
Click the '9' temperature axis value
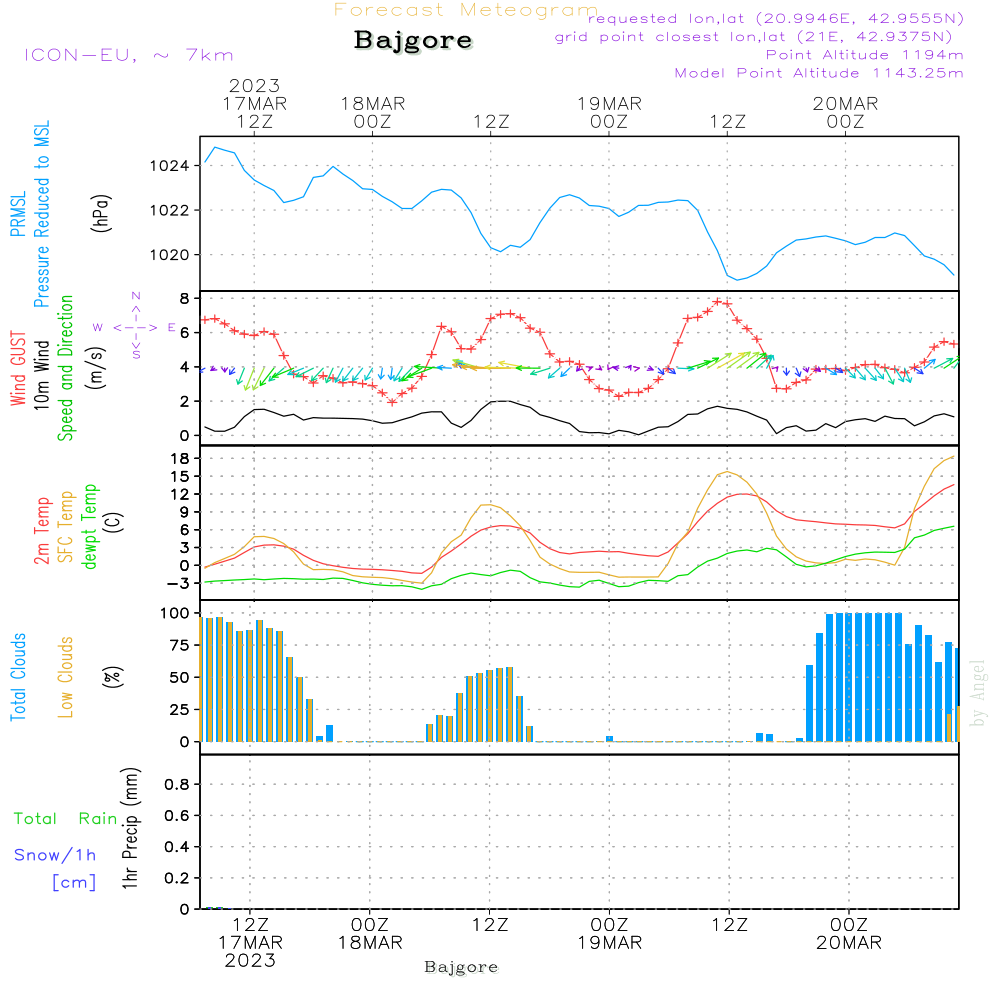point(185,512)
